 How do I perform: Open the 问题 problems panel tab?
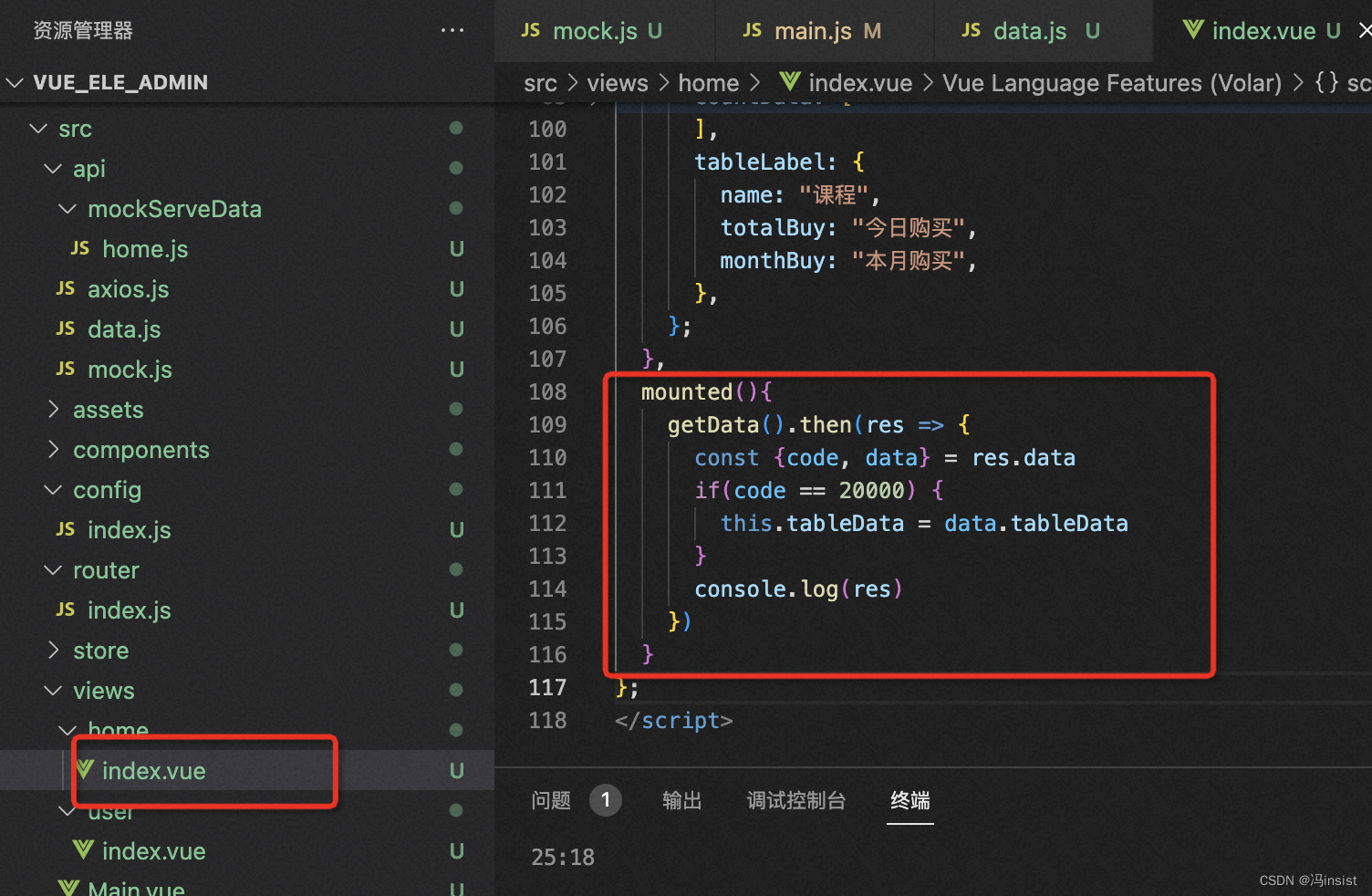point(551,800)
